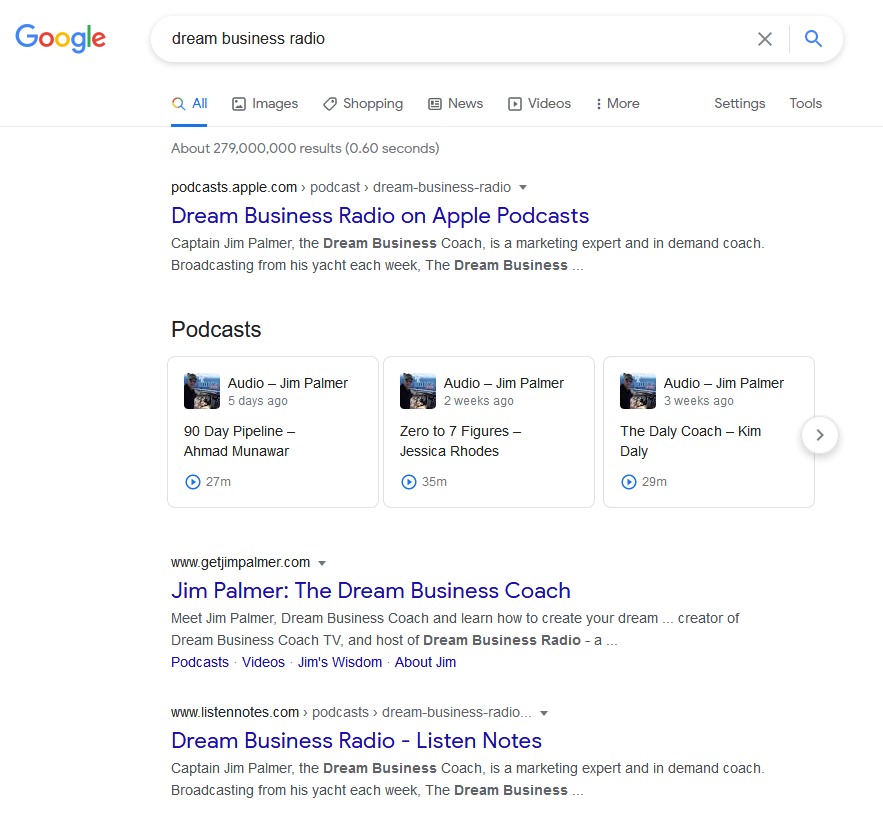
Task: Open the About Jim sitelink
Action: pos(425,662)
